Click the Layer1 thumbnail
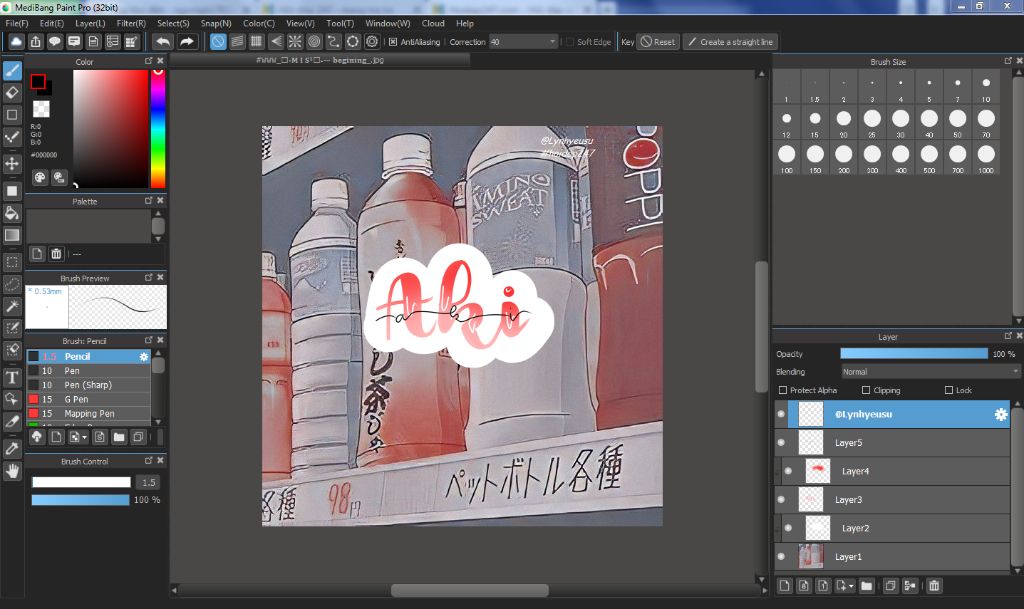1024x609 pixels. pos(811,557)
